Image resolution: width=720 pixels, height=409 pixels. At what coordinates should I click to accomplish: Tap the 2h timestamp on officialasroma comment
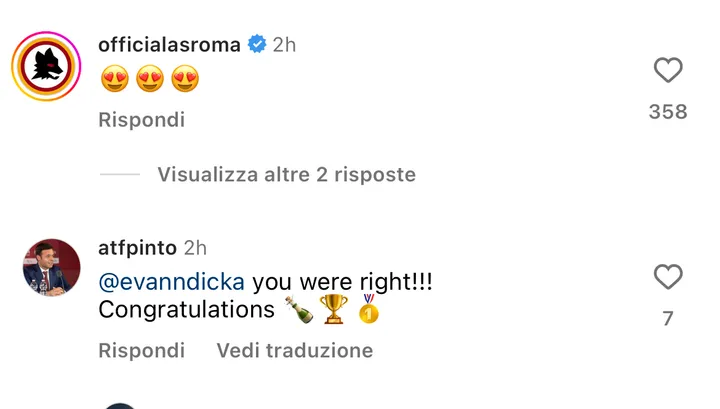pos(284,45)
